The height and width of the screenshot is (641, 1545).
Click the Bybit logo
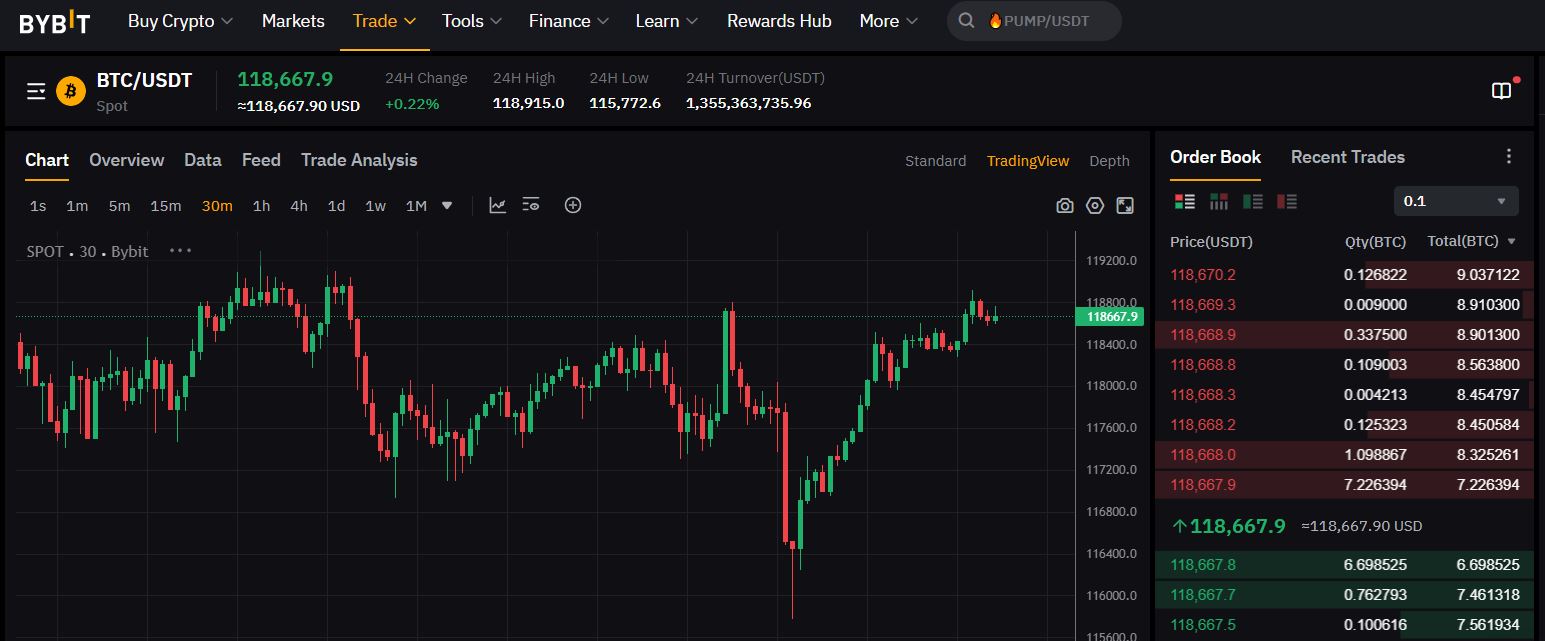[x=55, y=22]
